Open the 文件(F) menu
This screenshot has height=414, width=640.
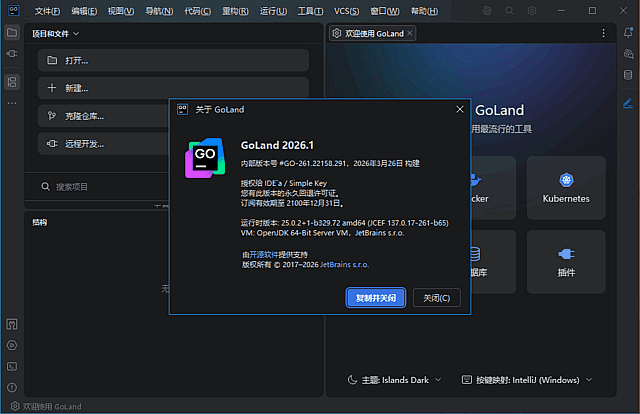coord(47,10)
